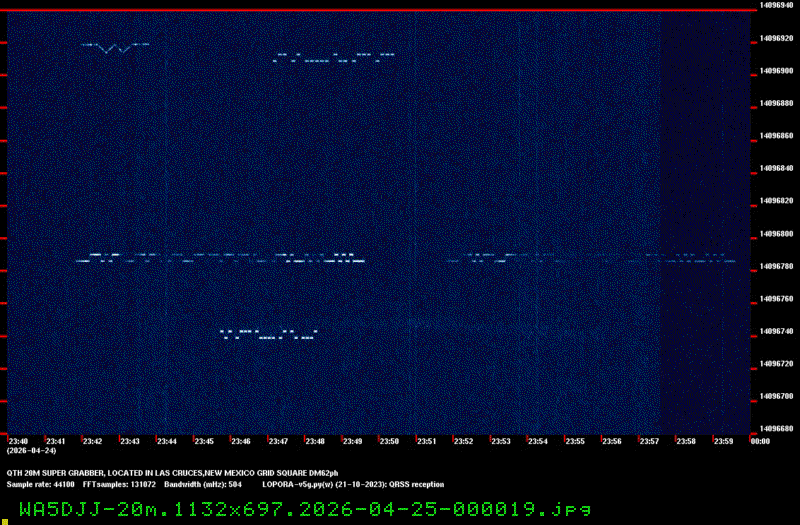Click the (2026-04-24) date label
Viewport: 800px width, 525px height.
click(29, 451)
